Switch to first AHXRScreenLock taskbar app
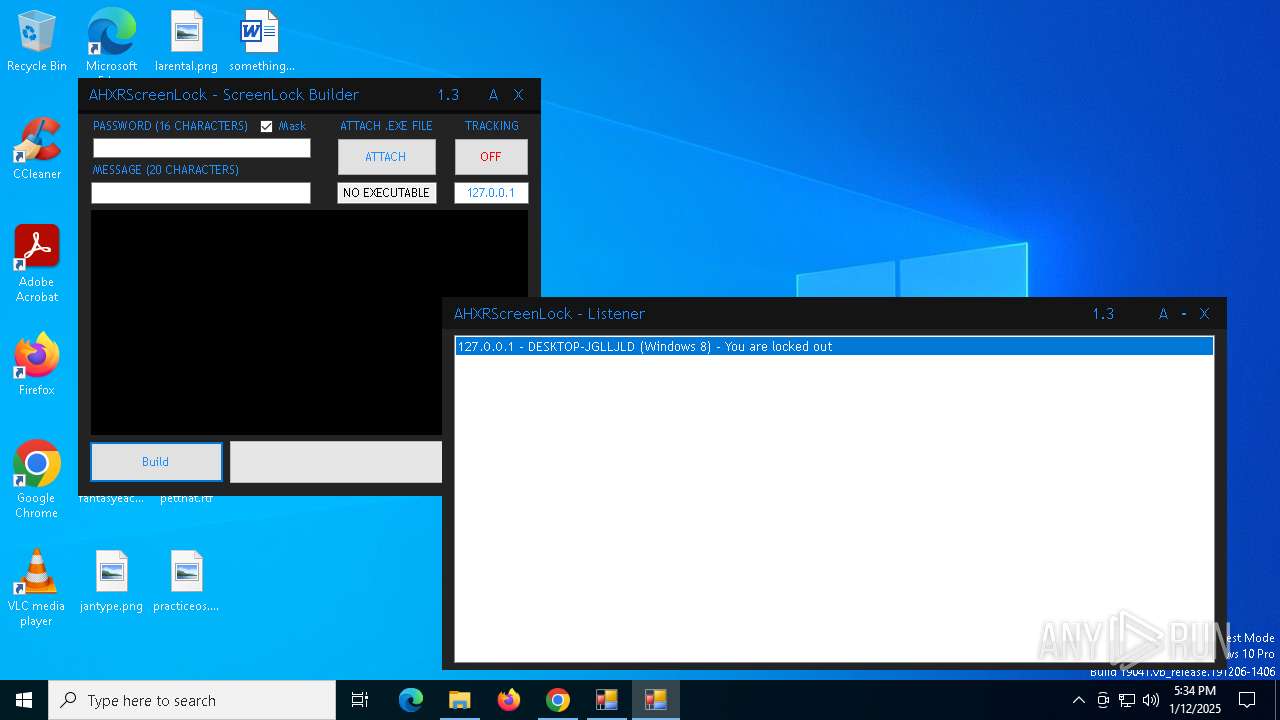The height and width of the screenshot is (720, 1280). click(x=607, y=700)
